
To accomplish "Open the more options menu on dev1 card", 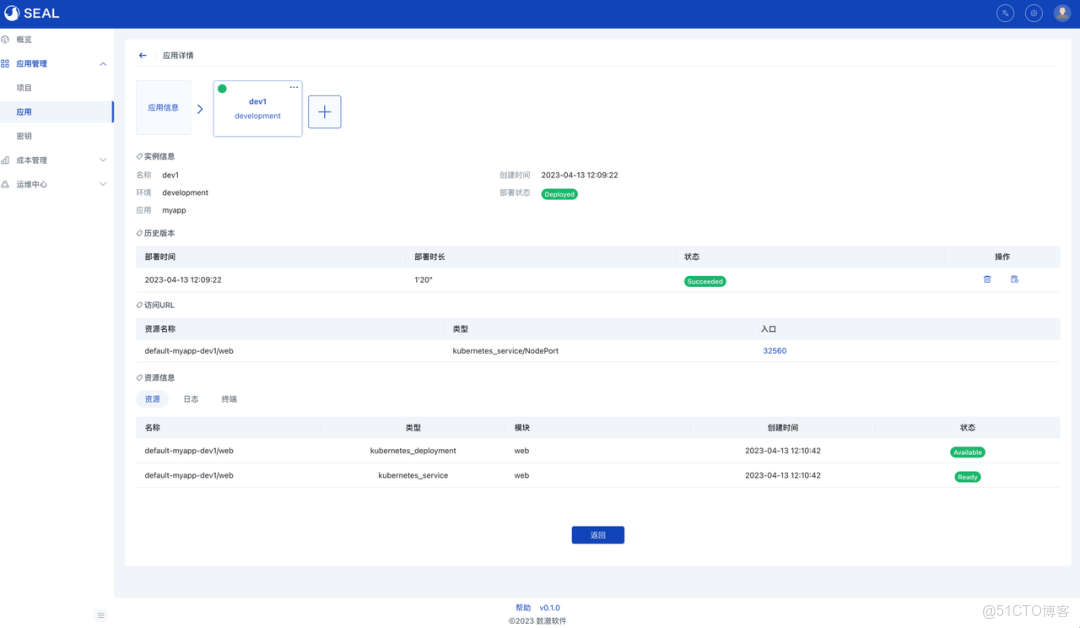I will pyautogui.click(x=293, y=87).
